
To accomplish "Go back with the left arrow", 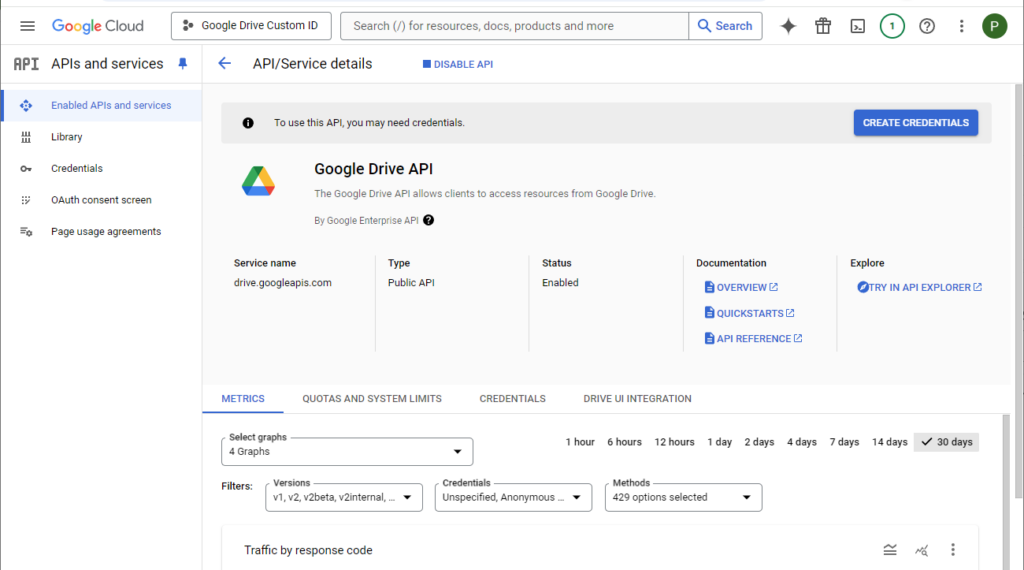I will [x=225, y=63].
